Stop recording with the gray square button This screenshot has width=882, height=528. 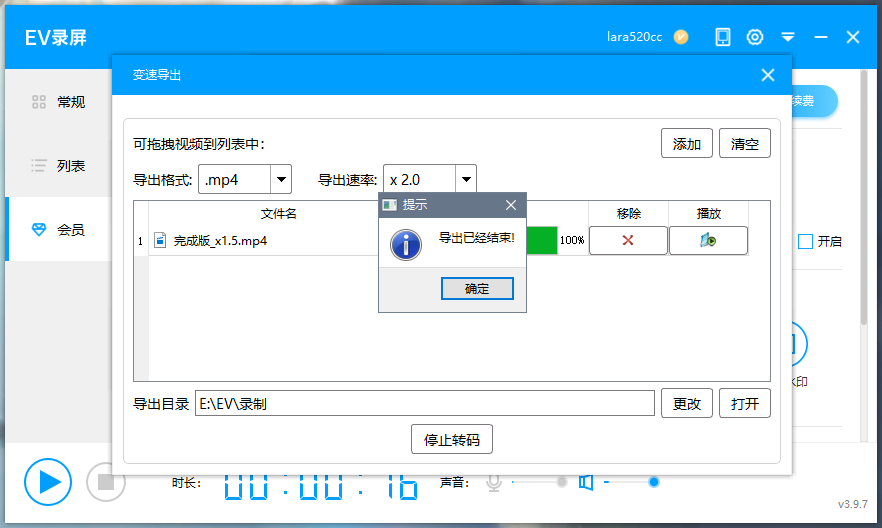(x=106, y=482)
